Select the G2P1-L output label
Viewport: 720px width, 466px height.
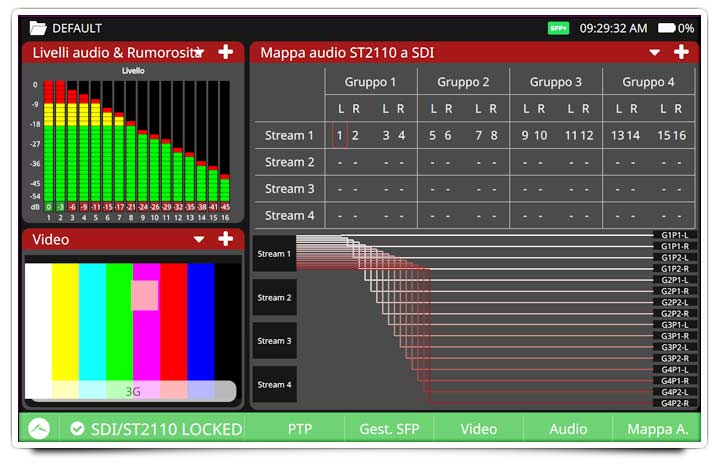(675, 280)
